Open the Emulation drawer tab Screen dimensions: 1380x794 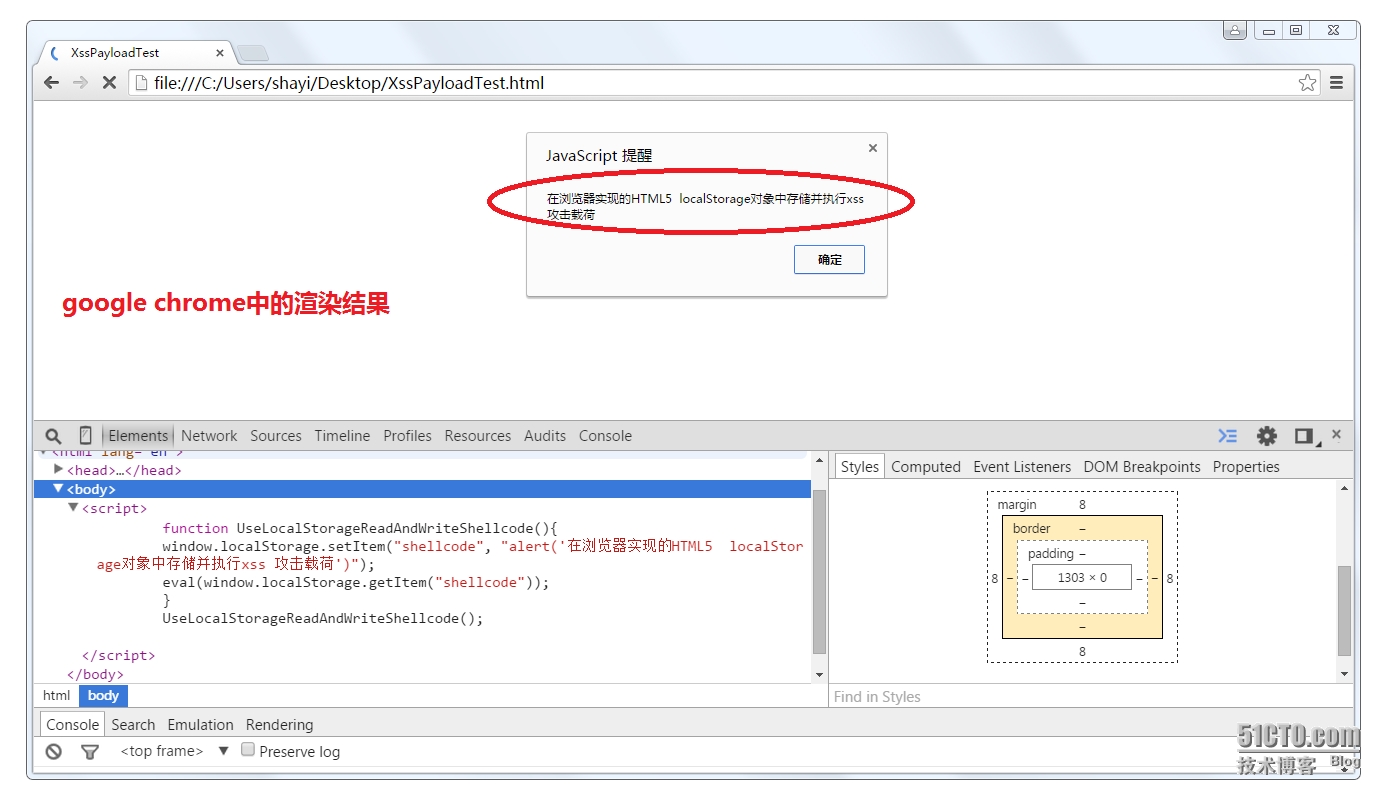[200, 725]
